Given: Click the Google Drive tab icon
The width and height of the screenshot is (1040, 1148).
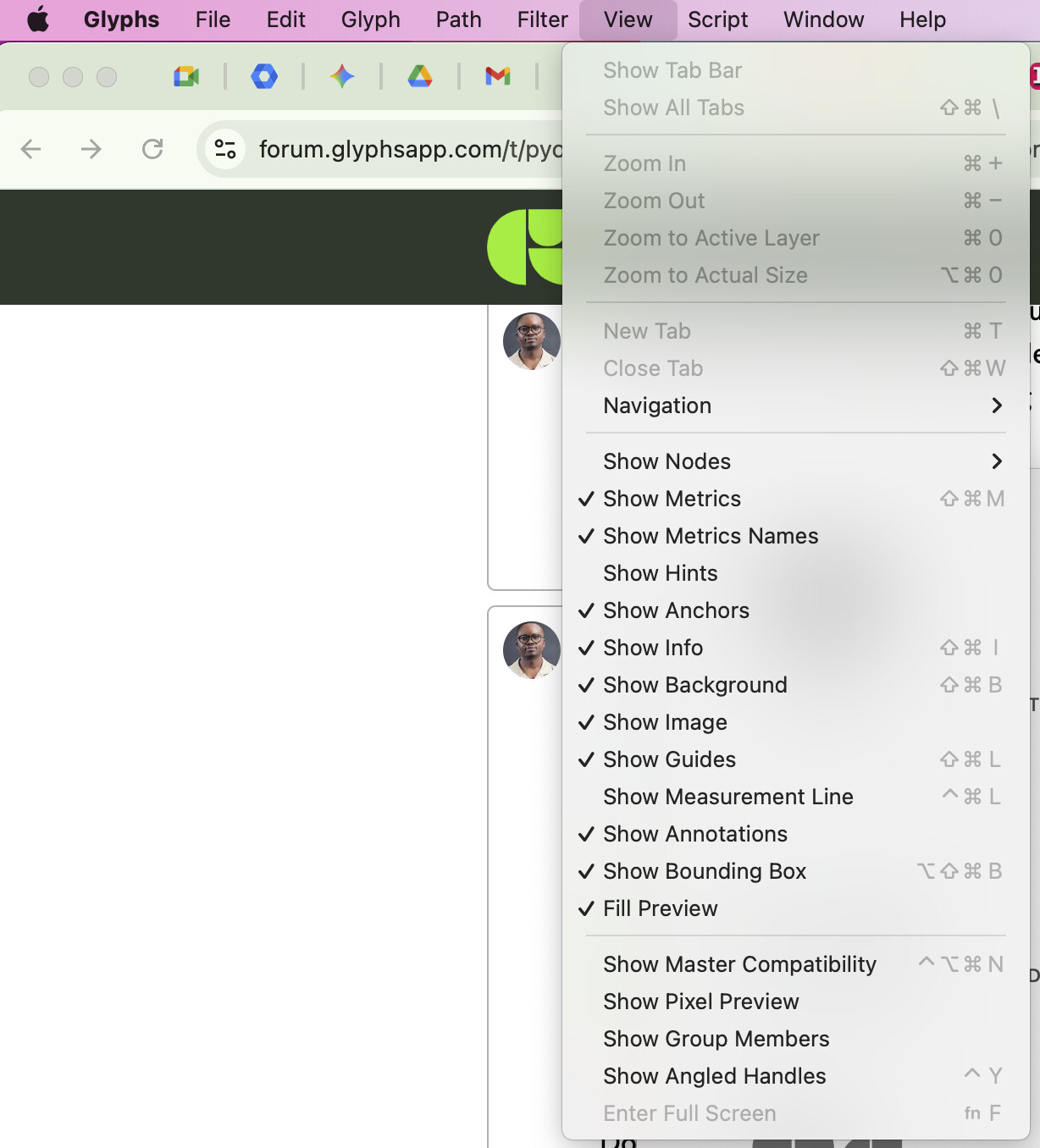Looking at the screenshot, I should coord(420,77).
